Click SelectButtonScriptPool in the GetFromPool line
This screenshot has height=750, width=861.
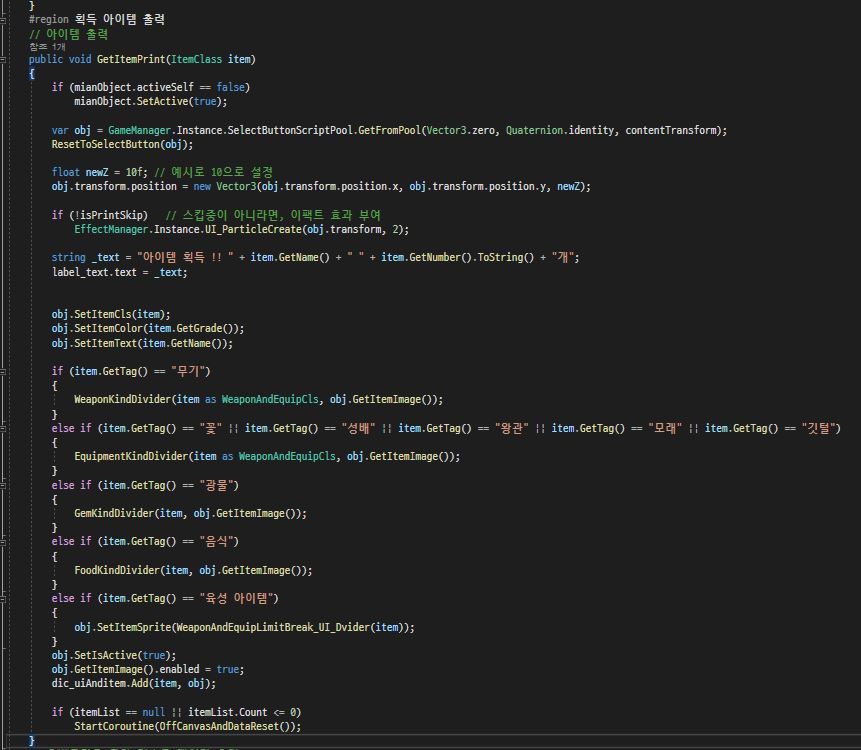tap(289, 131)
